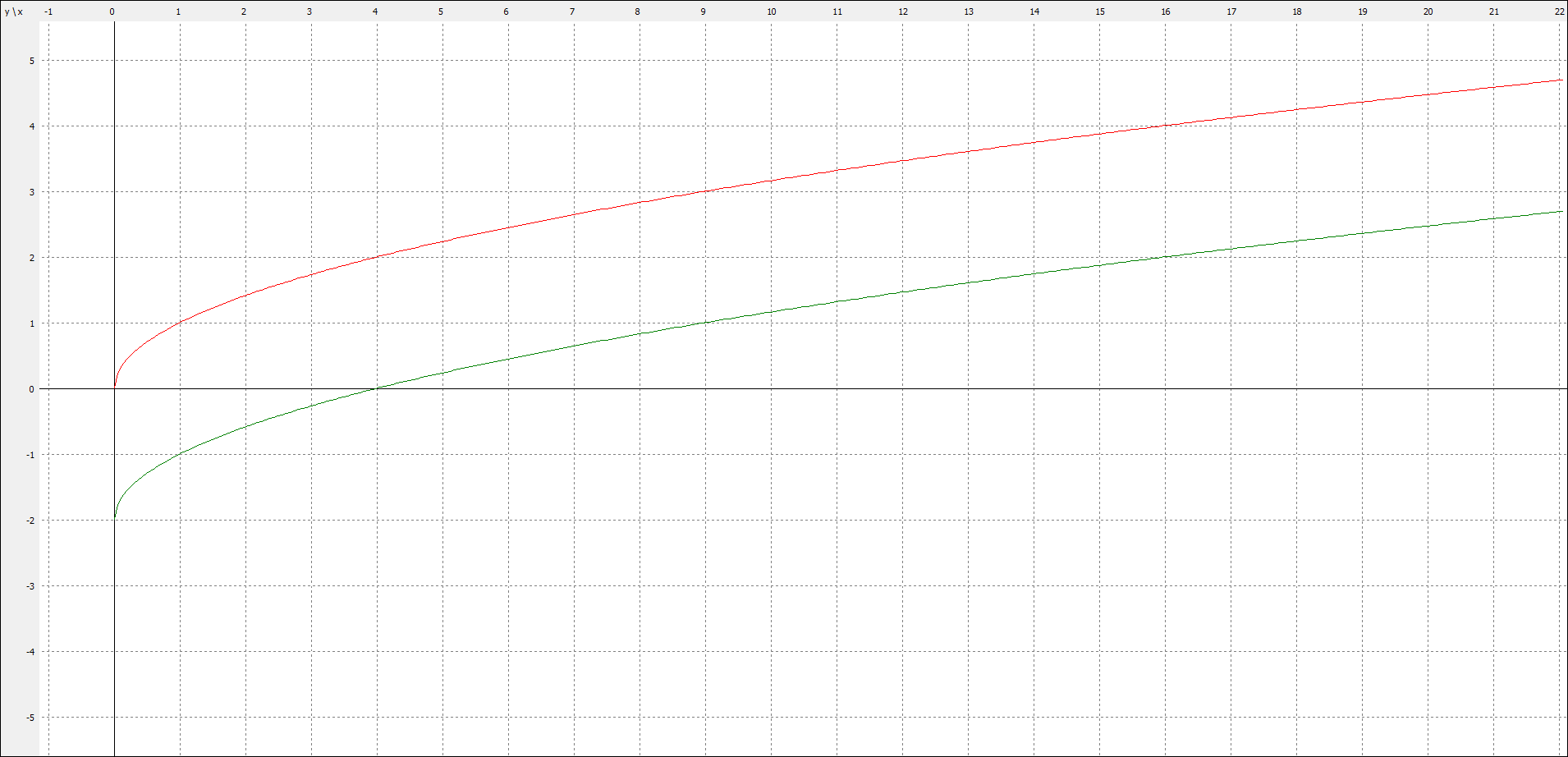Select the x-axis tick label 5

coord(441,11)
